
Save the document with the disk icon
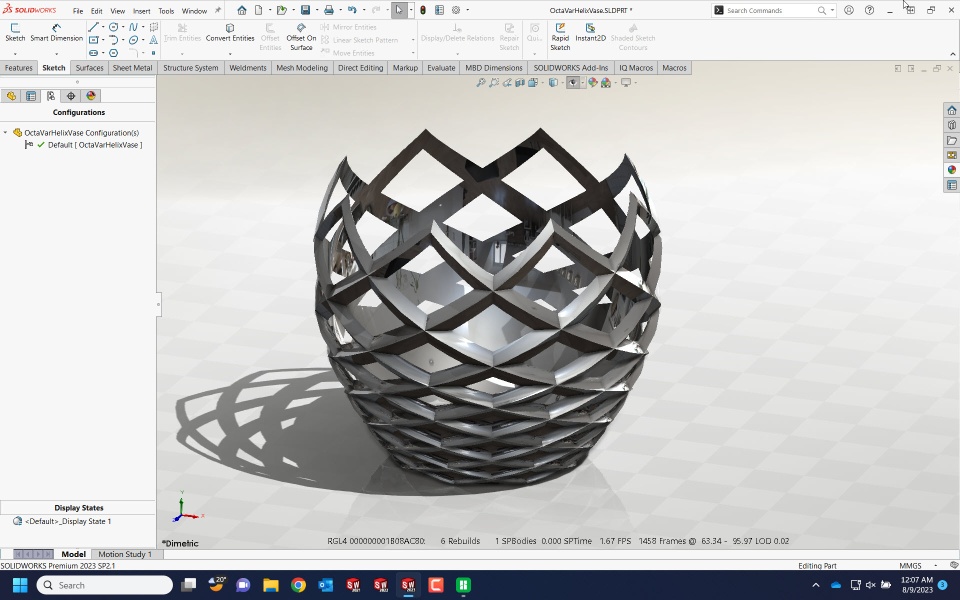click(x=305, y=10)
